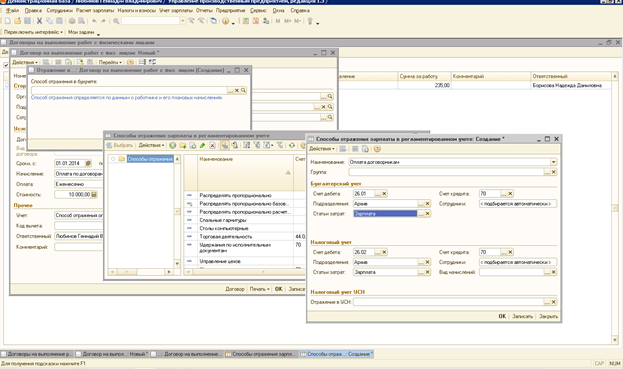Select the Способы отражения tree folder
623x369 pixels.
pyautogui.click(x=150, y=159)
